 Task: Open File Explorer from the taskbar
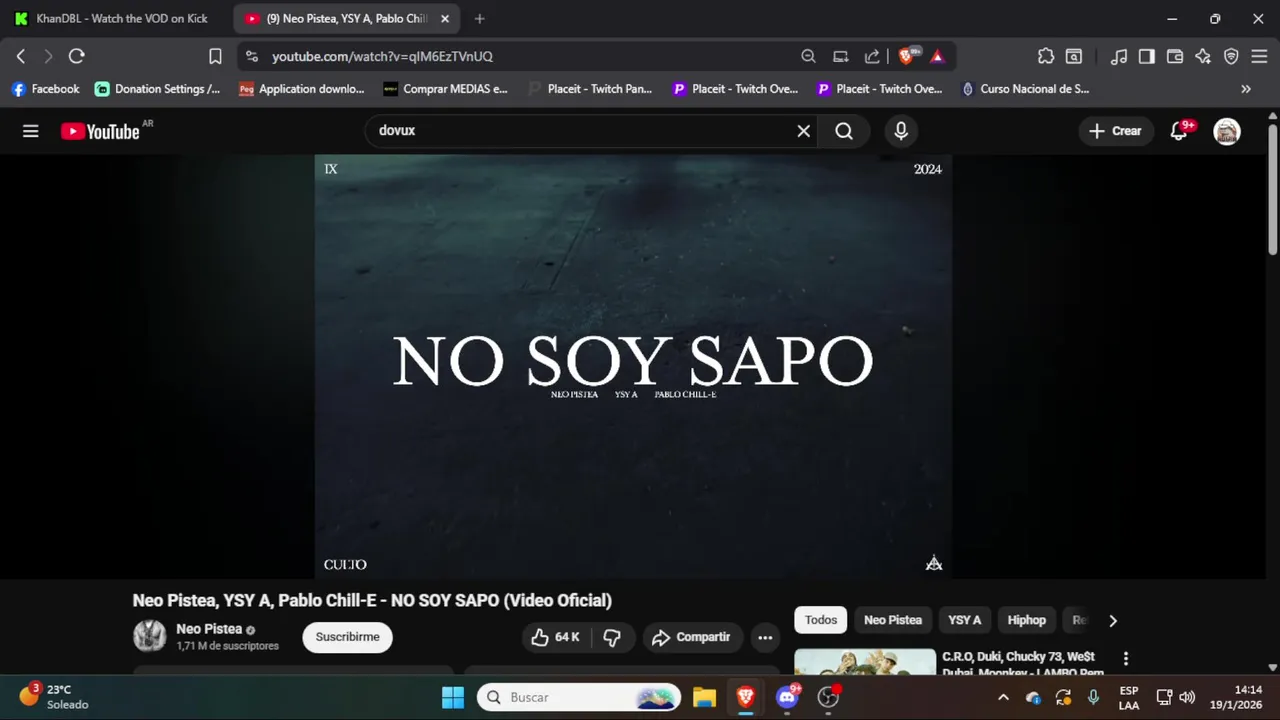tap(704, 697)
